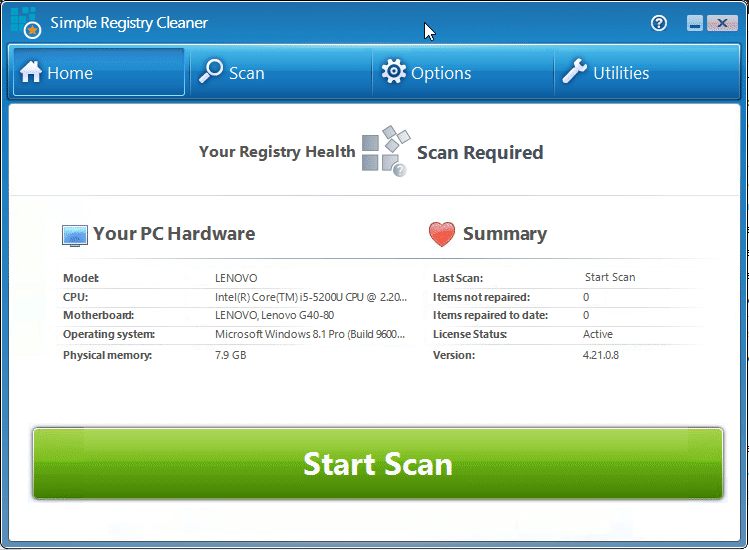Image resolution: width=749 pixels, height=550 pixels.
Task: Switch to the Home tab
Action: [99, 72]
